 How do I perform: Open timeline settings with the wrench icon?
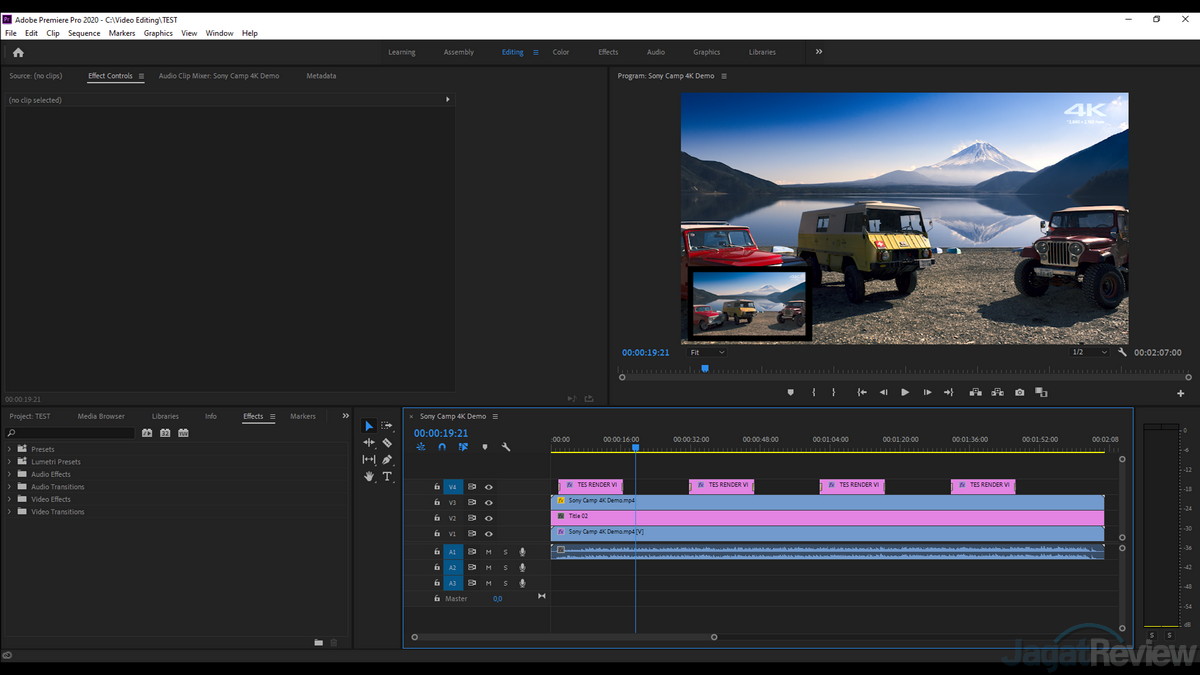click(x=506, y=447)
